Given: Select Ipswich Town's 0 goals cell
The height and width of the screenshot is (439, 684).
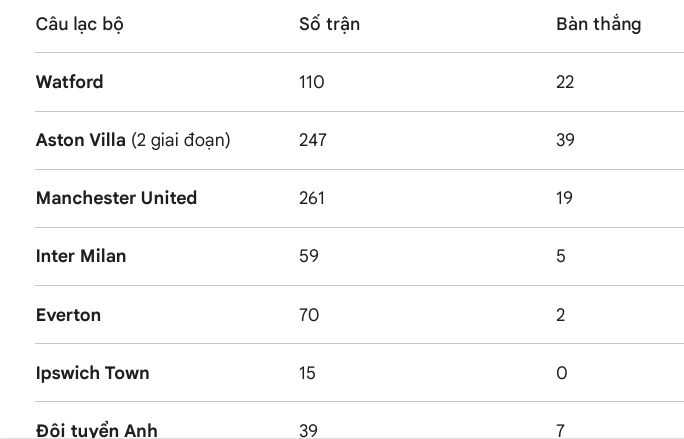Looking at the screenshot, I should pyautogui.click(x=561, y=373).
